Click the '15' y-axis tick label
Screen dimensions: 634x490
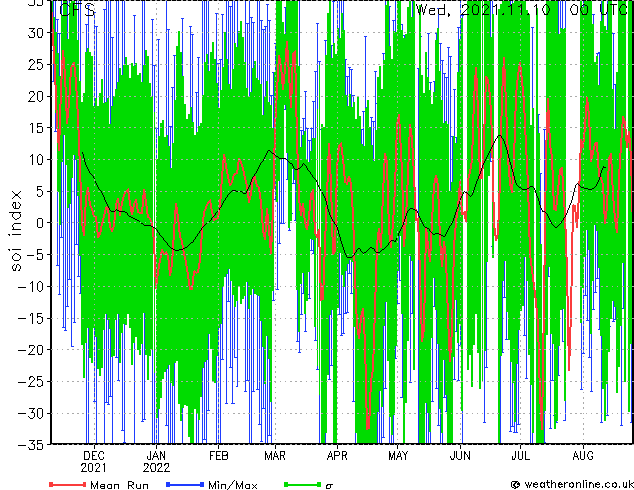[36, 128]
